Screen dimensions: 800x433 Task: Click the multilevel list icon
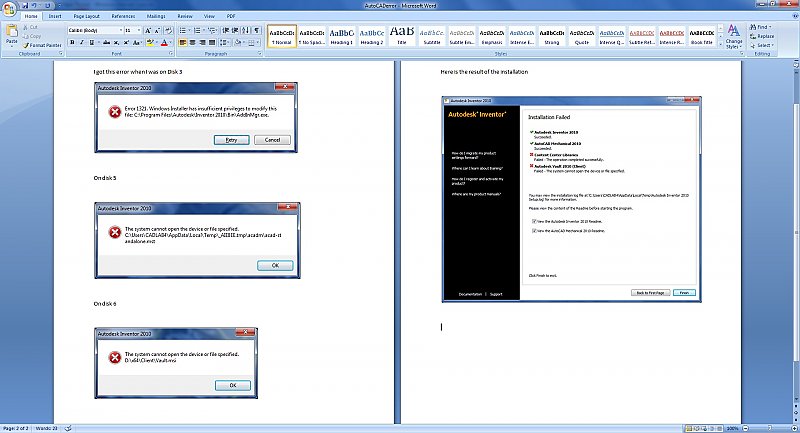pos(213,31)
